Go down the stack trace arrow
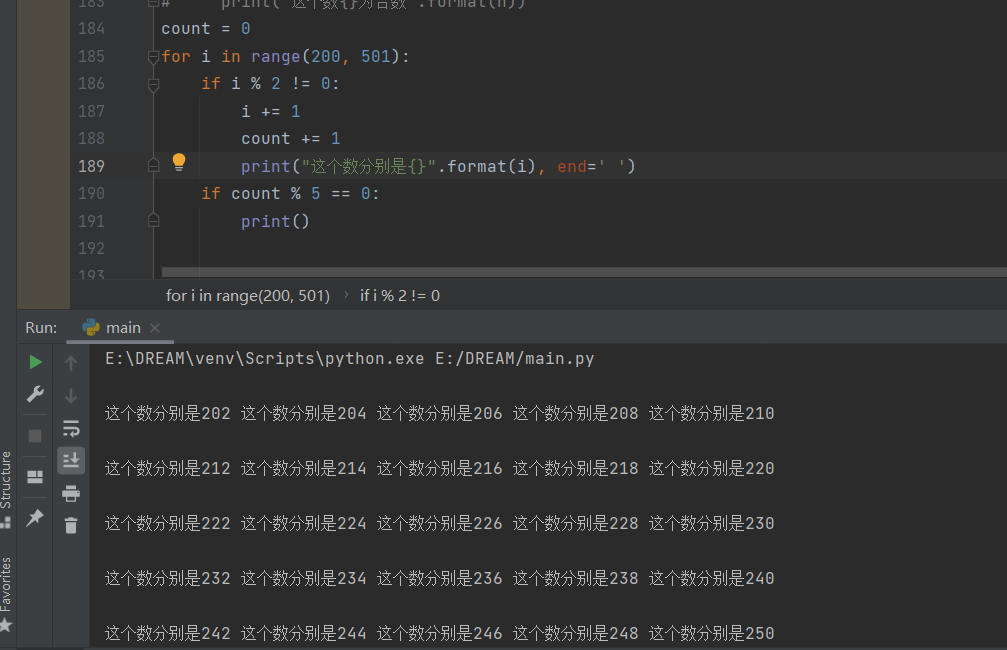 (x=71, y=396)
